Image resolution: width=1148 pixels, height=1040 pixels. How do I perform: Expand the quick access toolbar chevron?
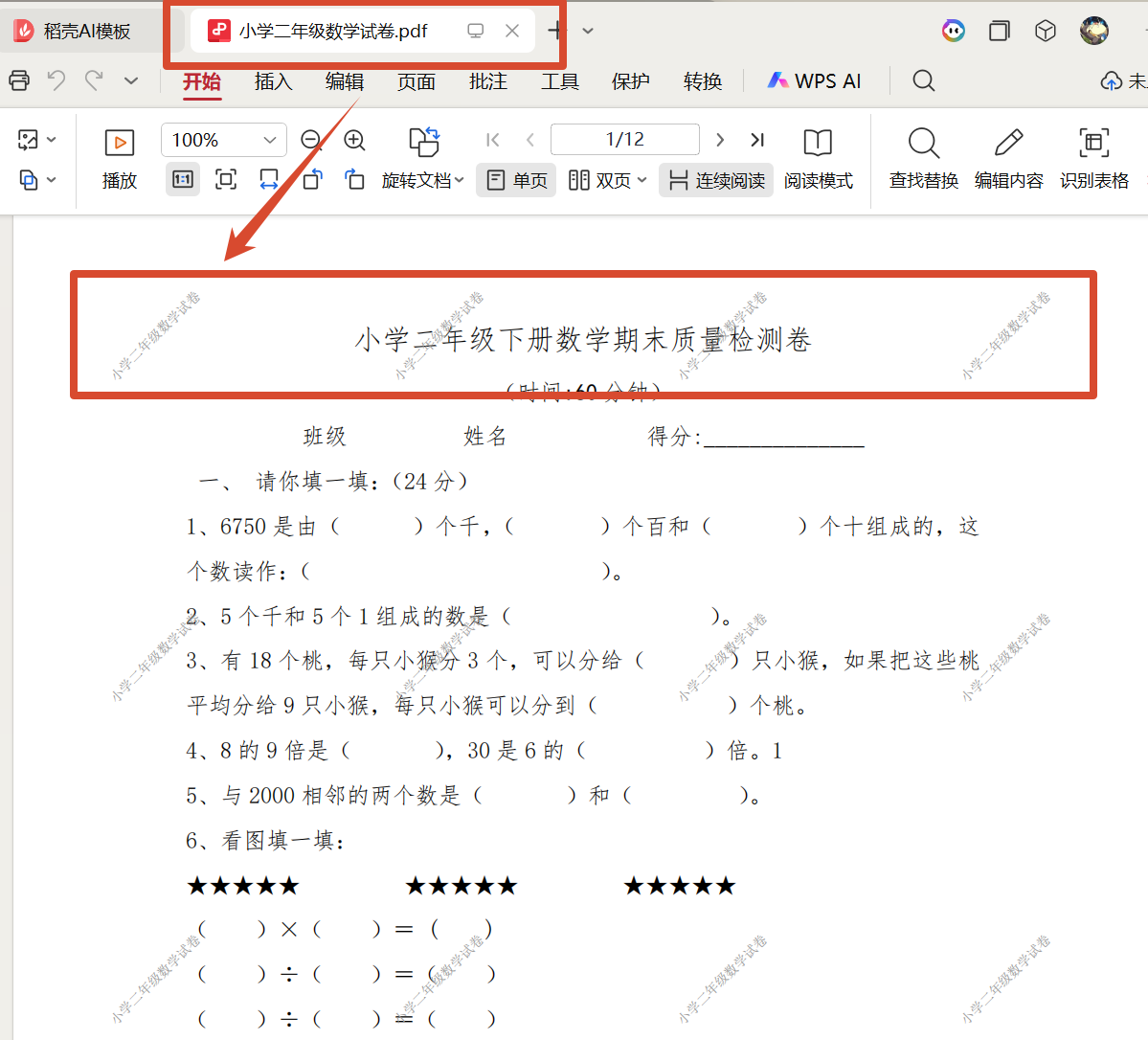tap(131, 80)
